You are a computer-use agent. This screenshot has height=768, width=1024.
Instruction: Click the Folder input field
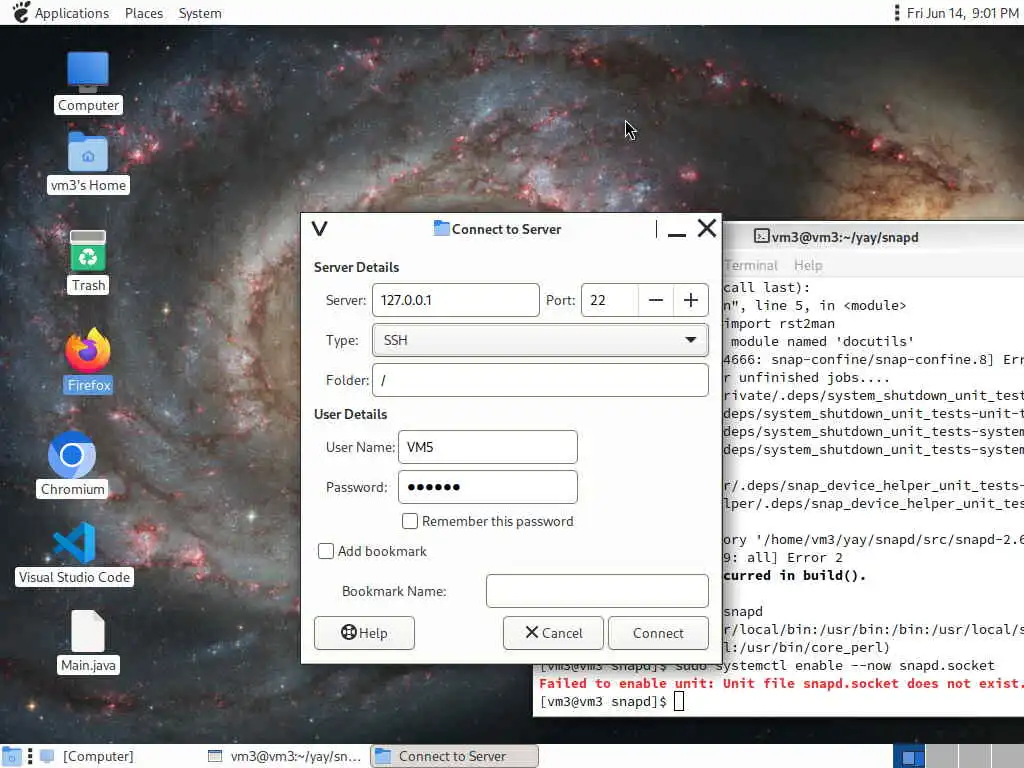tap(540, 380)
